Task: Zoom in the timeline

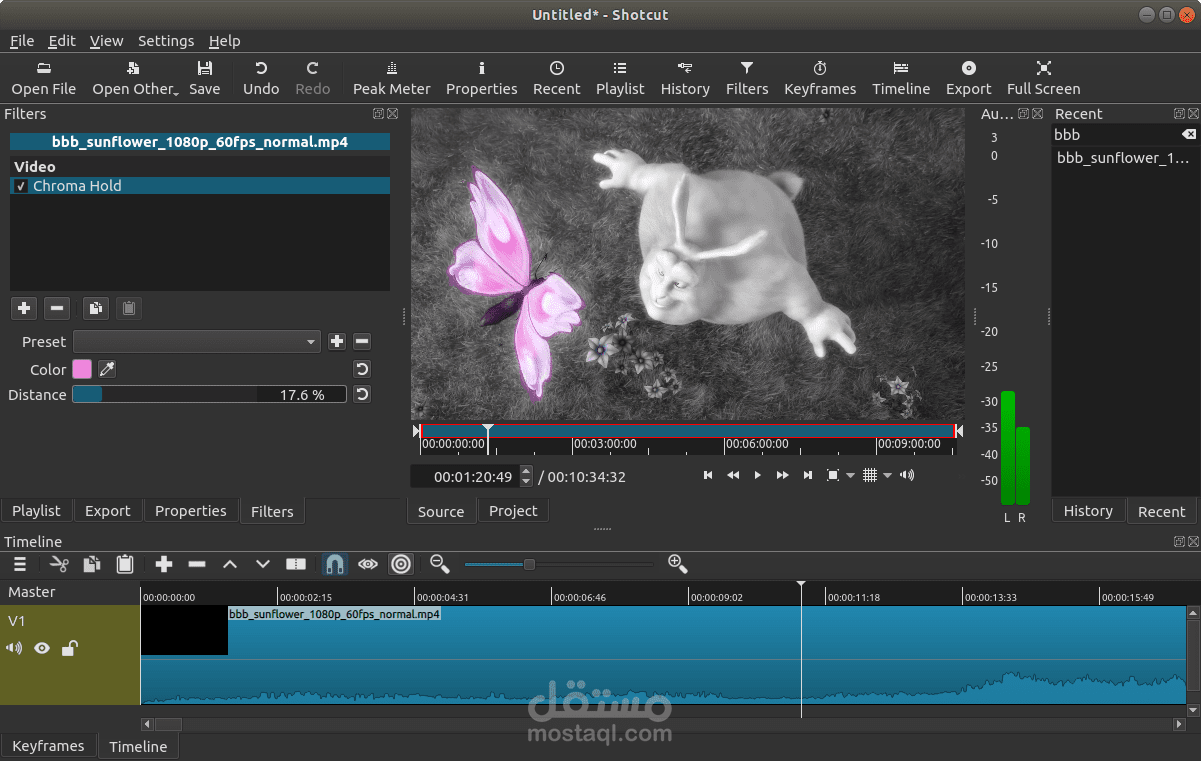Action: 677,564
